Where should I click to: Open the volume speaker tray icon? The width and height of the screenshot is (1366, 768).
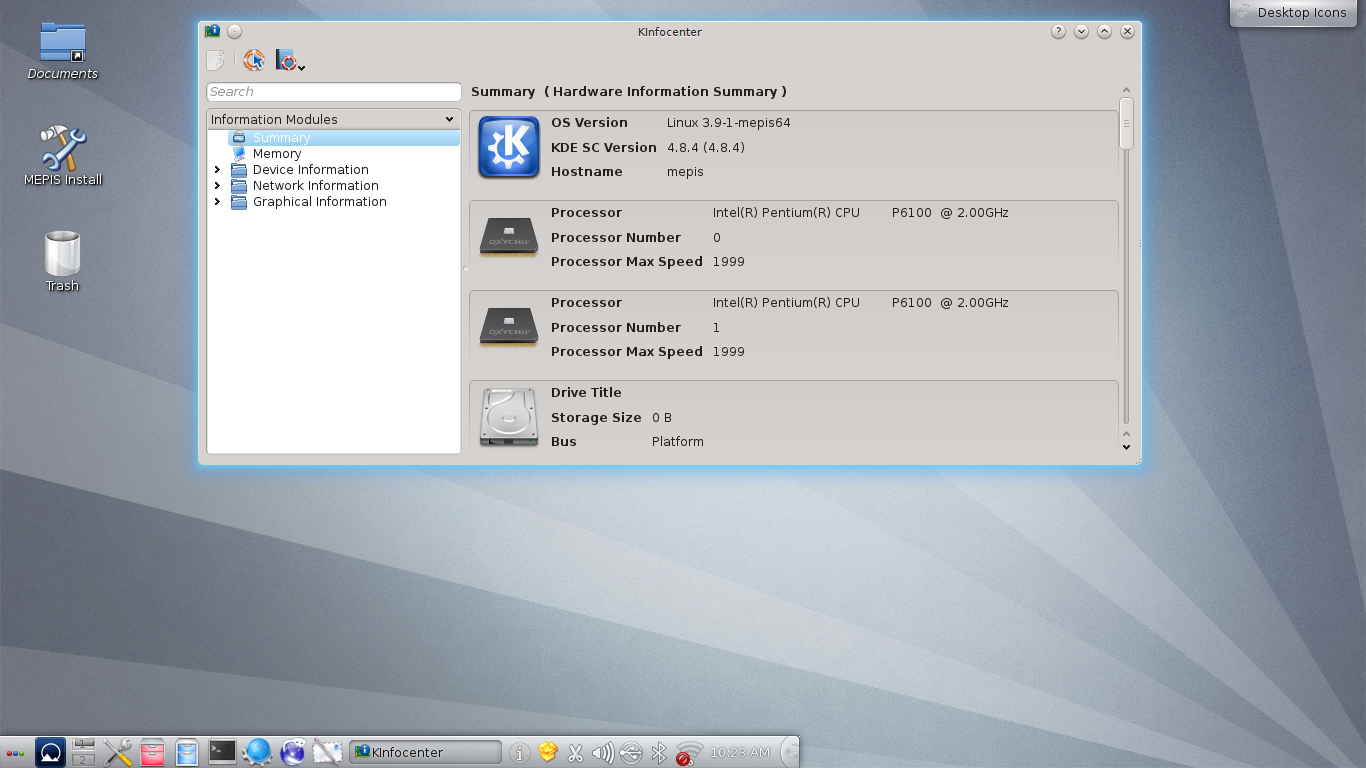(603, 753)
